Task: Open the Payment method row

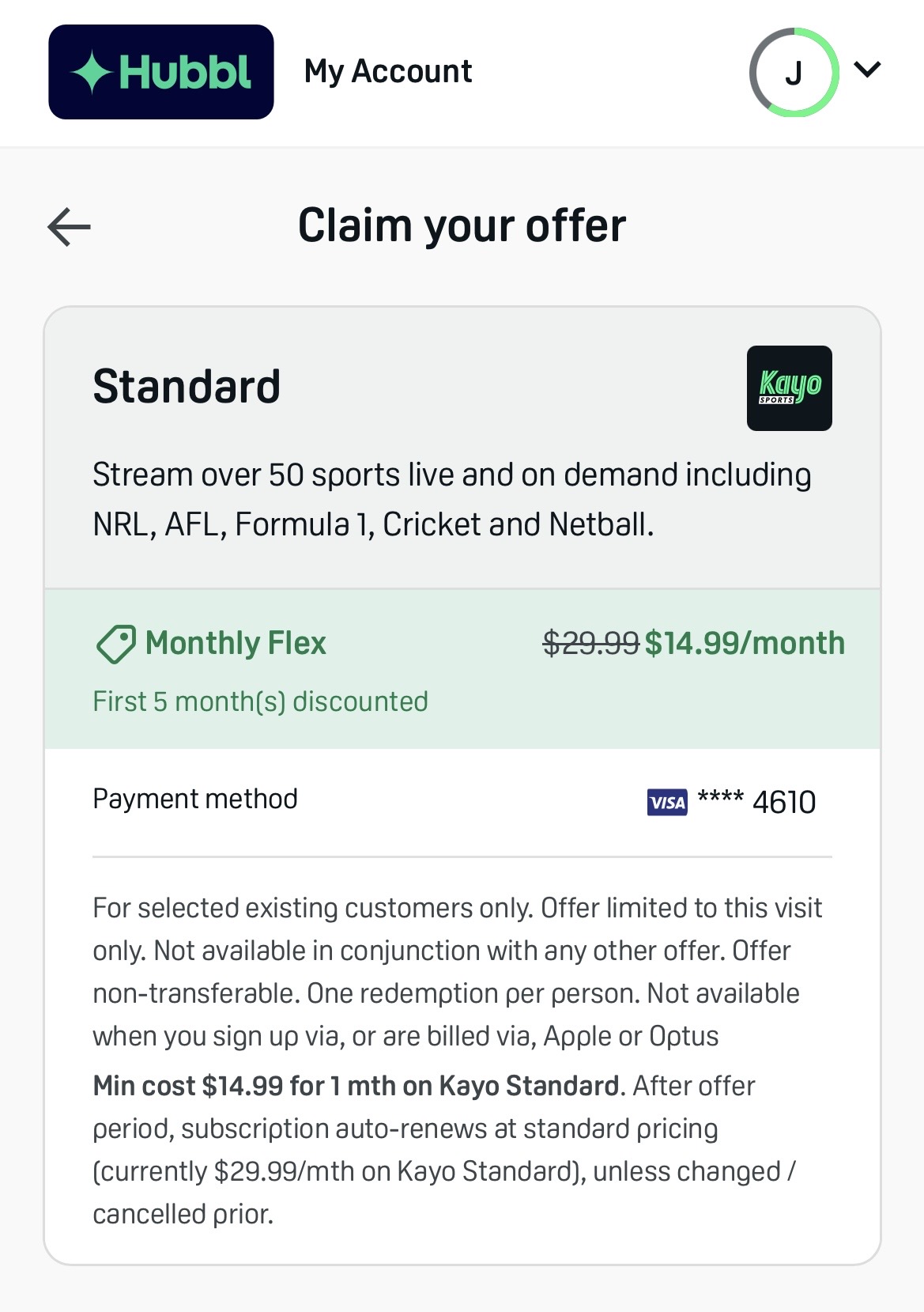Action: click(x=462, y=801)
